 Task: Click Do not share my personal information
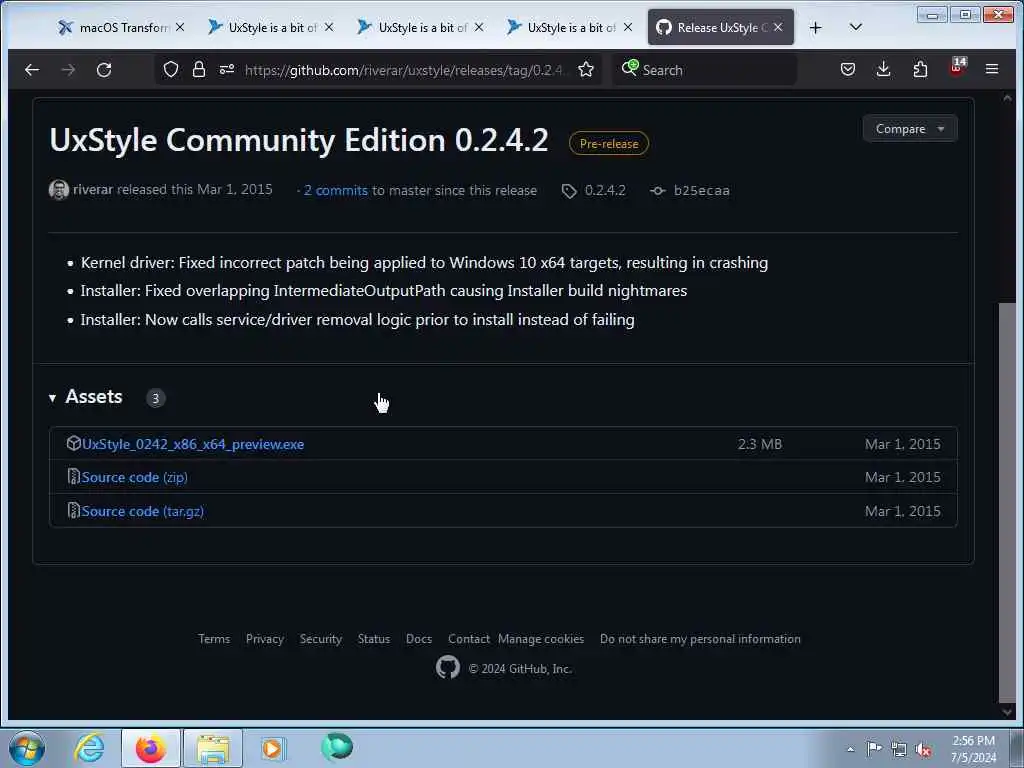pos(700,639)
